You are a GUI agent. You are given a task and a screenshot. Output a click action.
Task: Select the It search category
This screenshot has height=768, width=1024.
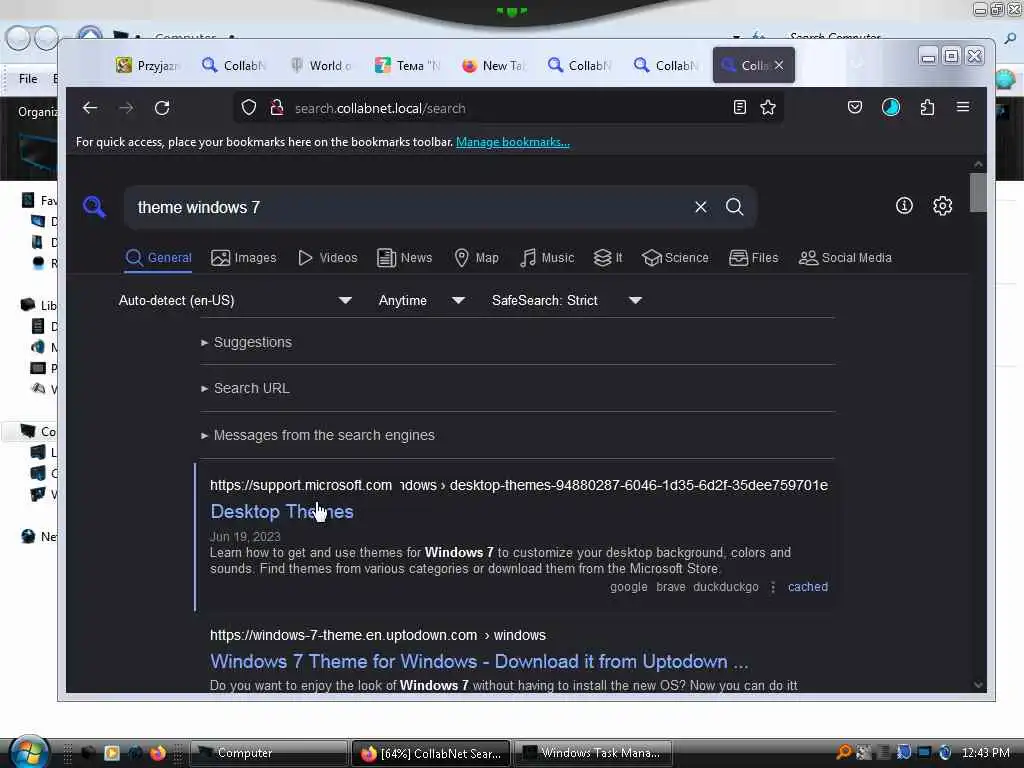[x=607, y=258]
